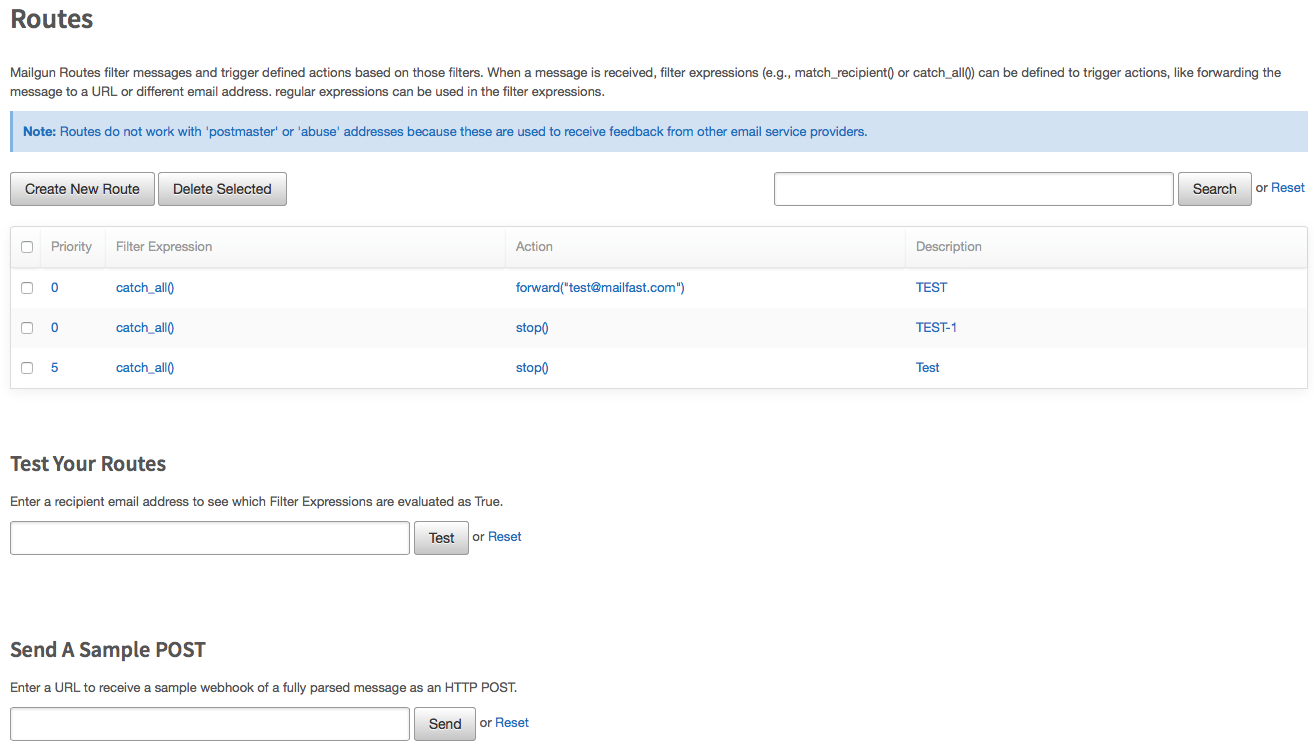Click the Test Your Routes heading
This screenshot has height=756, width=1314.
pyautogui.click(x=88, y=464)
